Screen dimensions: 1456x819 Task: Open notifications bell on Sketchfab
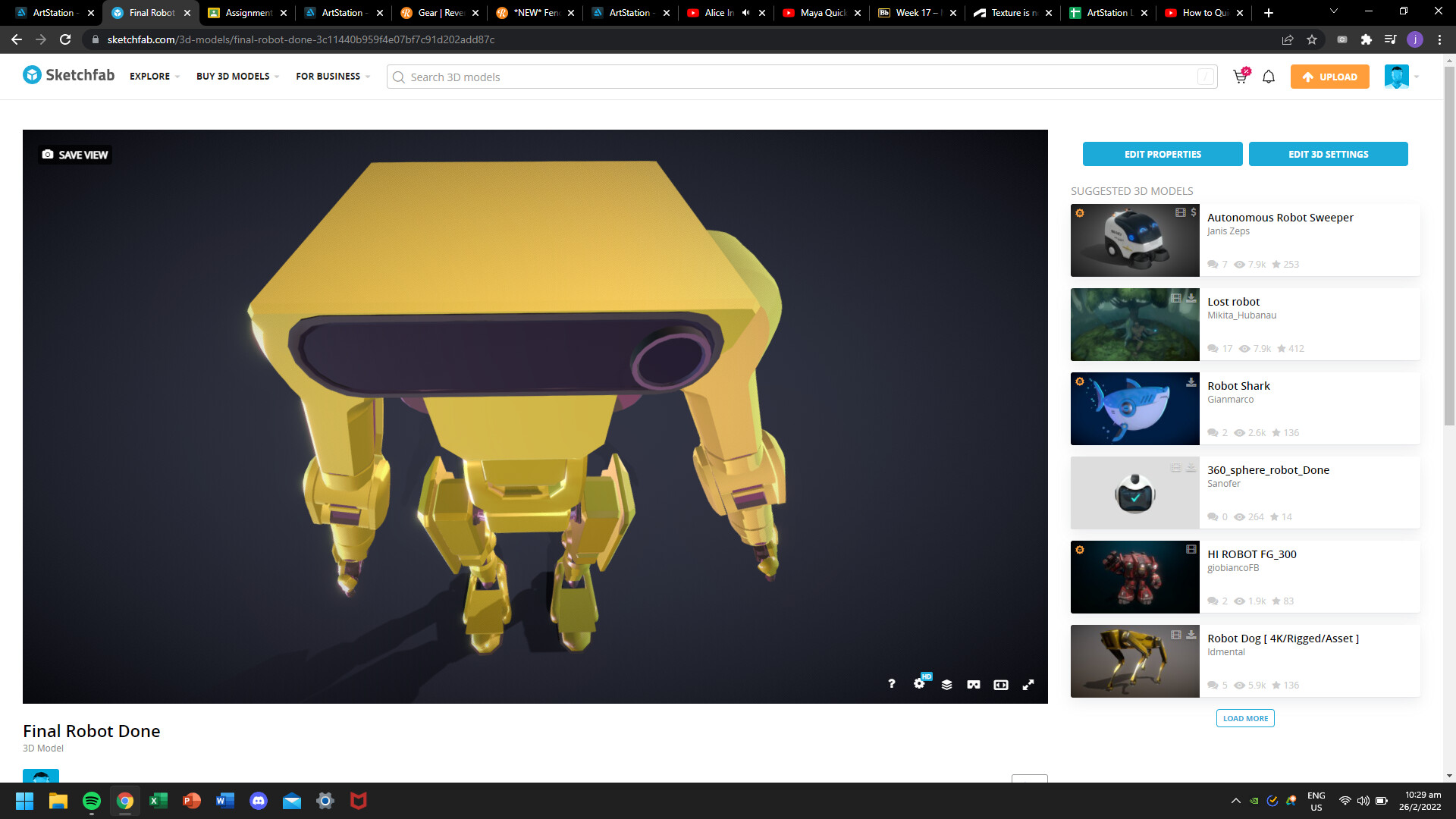coord(1269,77)
